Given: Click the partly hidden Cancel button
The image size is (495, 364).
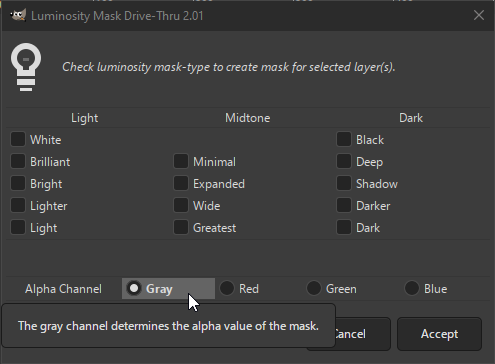Looking at the screenshot, I should (x=363, y=334).
